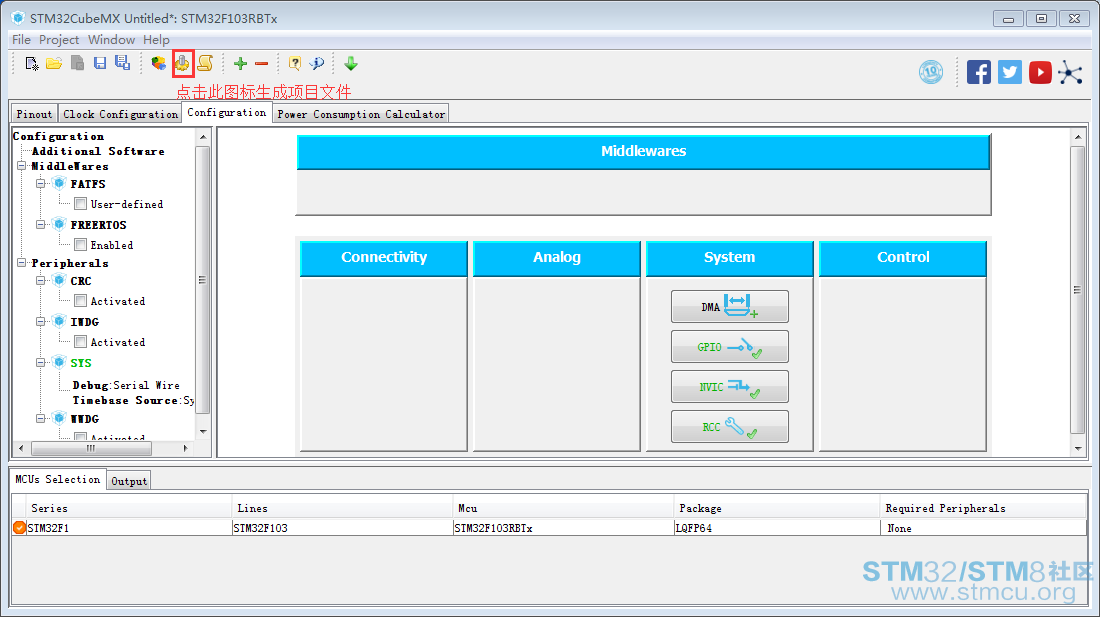Click the ST community network star icon
The height and width of the screenshot is (617, 1100).
(x=1071, y=72)
